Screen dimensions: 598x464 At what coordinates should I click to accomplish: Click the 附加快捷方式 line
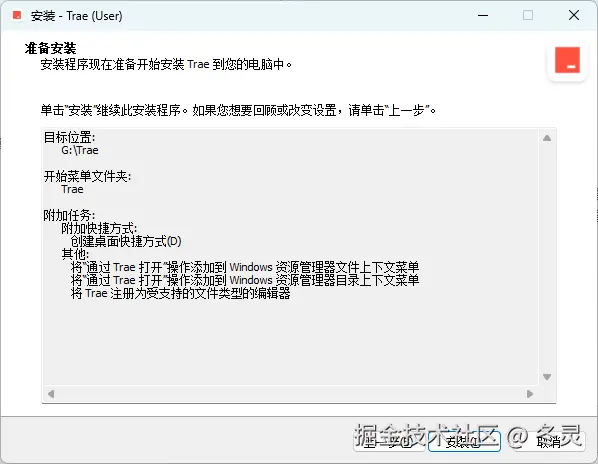point(99,228)
